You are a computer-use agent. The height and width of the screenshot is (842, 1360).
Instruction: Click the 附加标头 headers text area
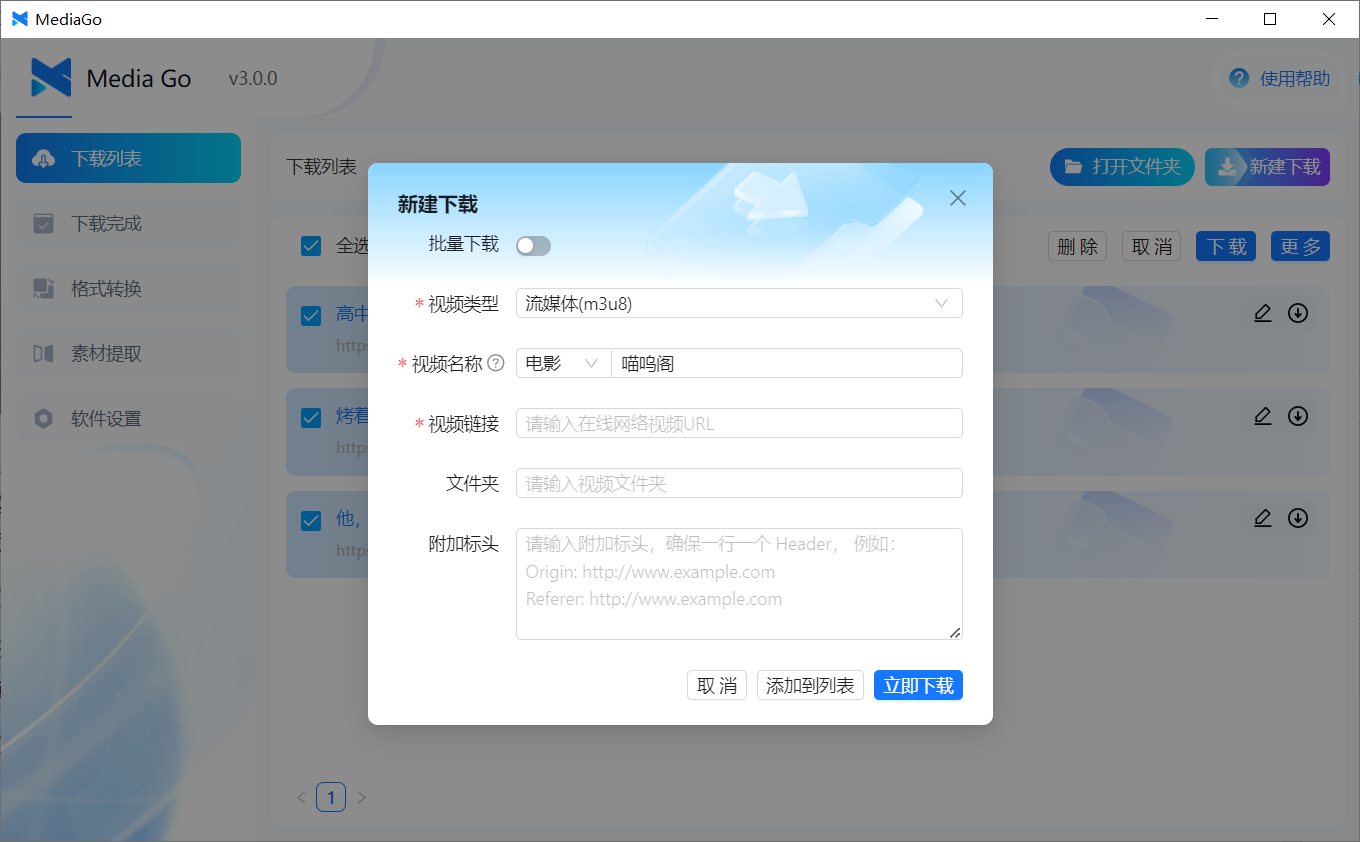pyautogui.click(x=739, y=584)
